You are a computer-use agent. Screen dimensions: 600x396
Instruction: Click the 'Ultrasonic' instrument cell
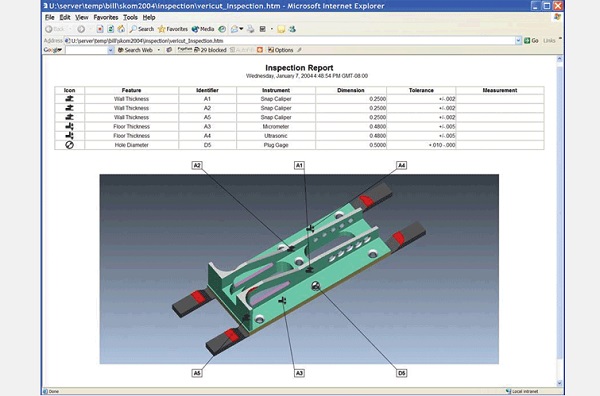(276, 136)
